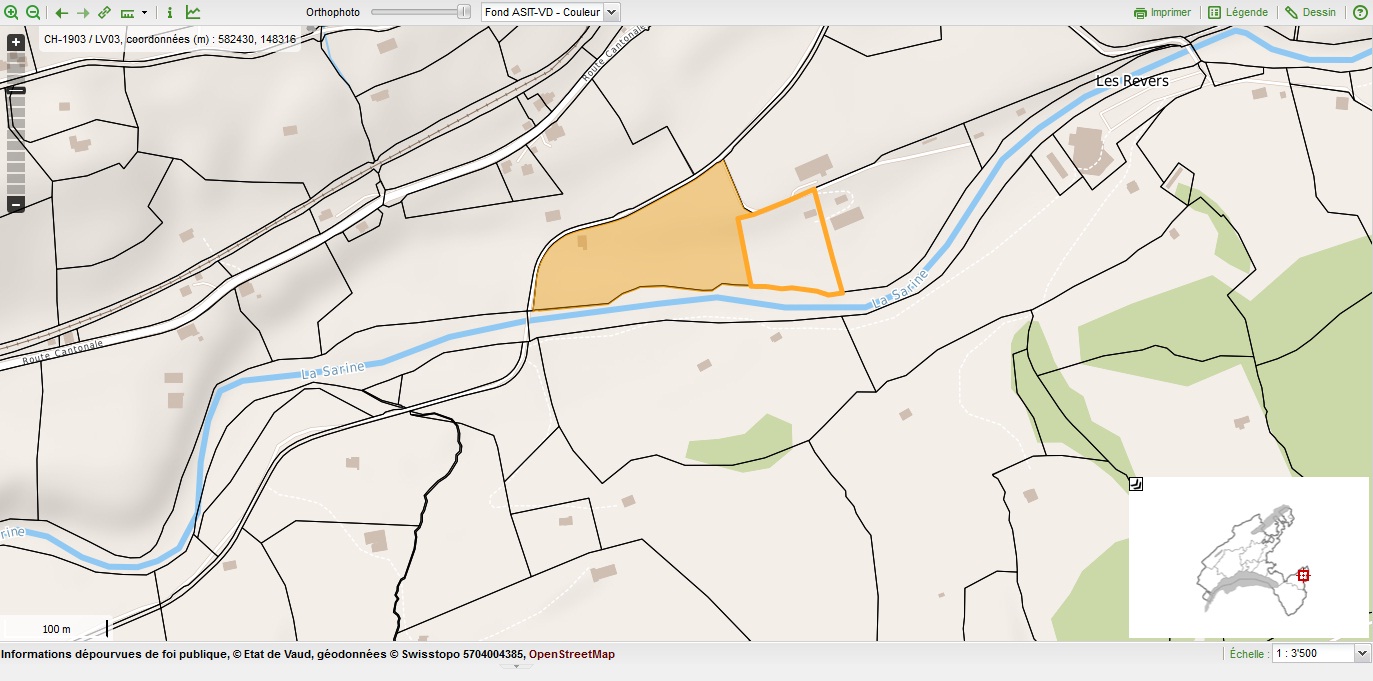Click the 100 m scale bar
This screenshot has width=1373, height=681.
pos(57,629)
